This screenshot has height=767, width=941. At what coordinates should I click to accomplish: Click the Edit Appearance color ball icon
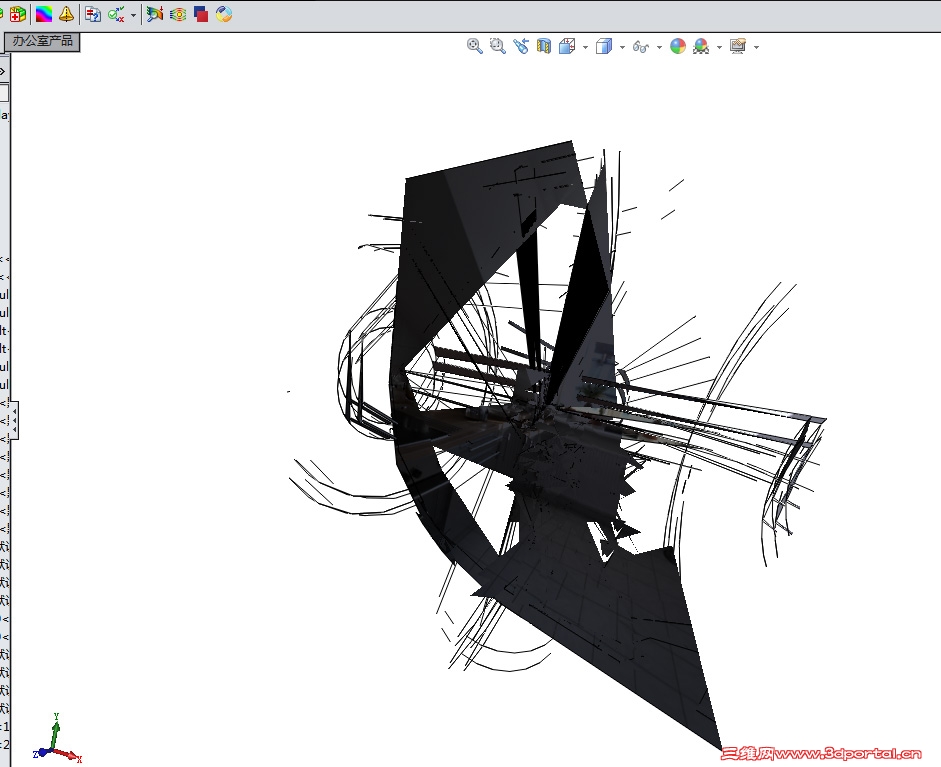coord(678,46)
